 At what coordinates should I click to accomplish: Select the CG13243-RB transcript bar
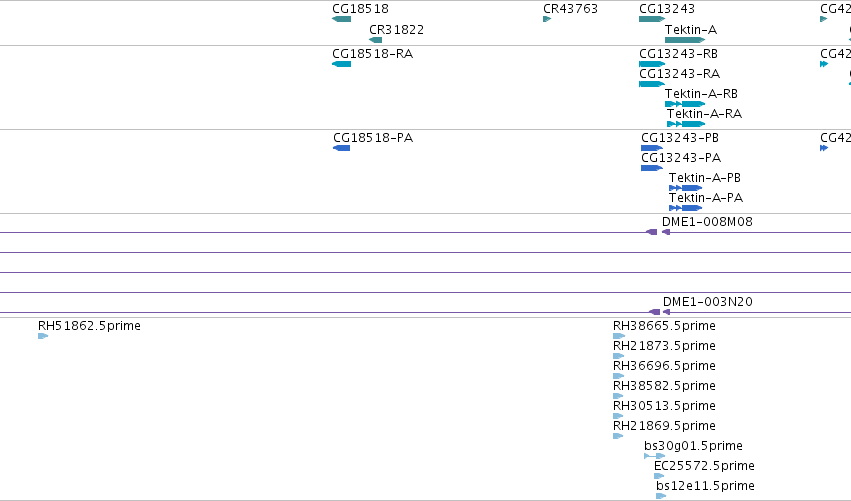pos(652,64)
